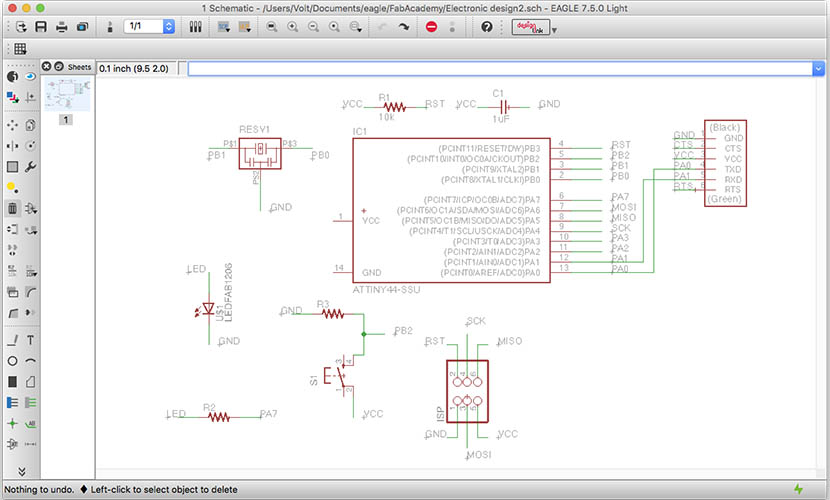Screen dimensions: 830x500
Task: Select the Value tool
Action: pyautogui.click(x=30, y=271)
